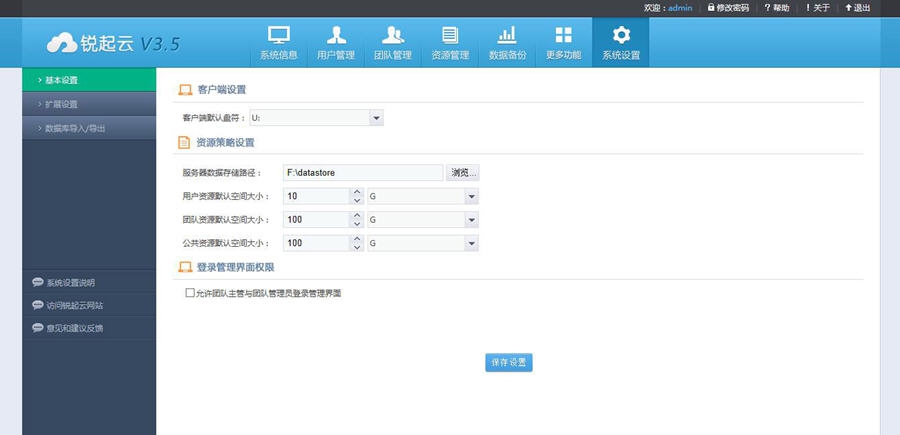This screenshot has width=900, height=435.
Task: Open 用户管理 user icon
Action: click(x=336, y=35)
